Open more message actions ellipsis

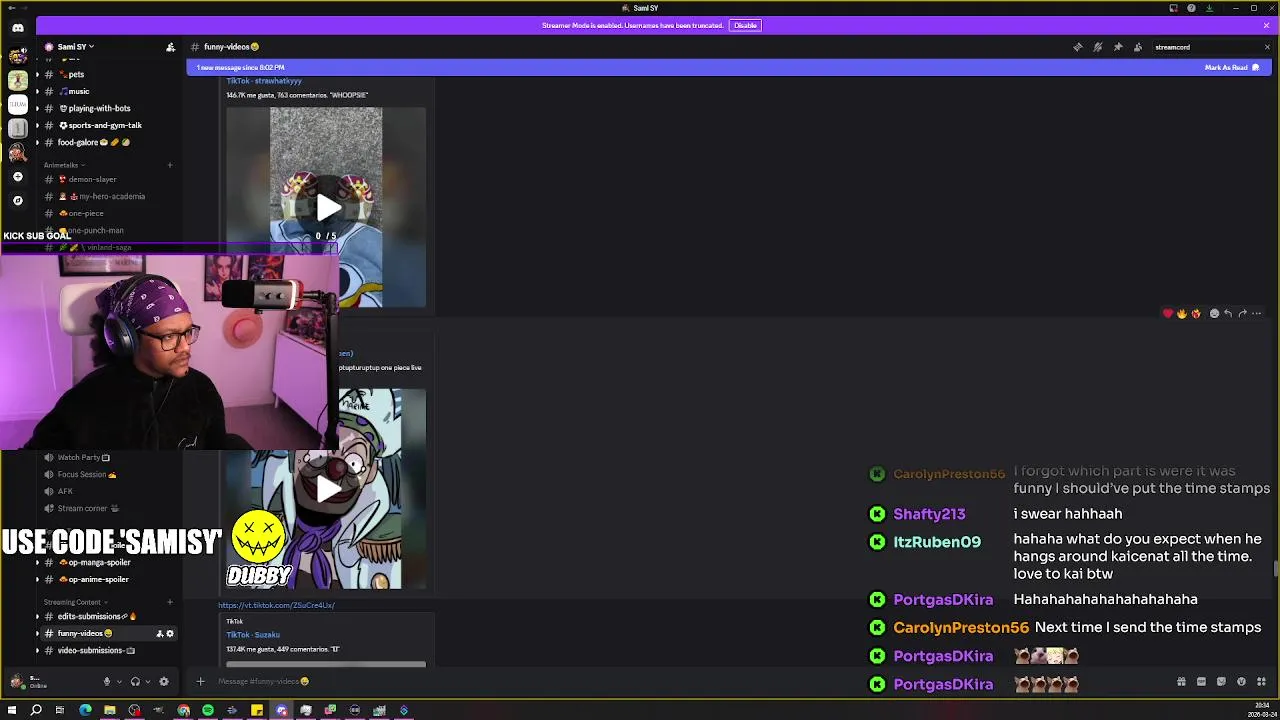pyautogui.click(x=1257, y=314)
